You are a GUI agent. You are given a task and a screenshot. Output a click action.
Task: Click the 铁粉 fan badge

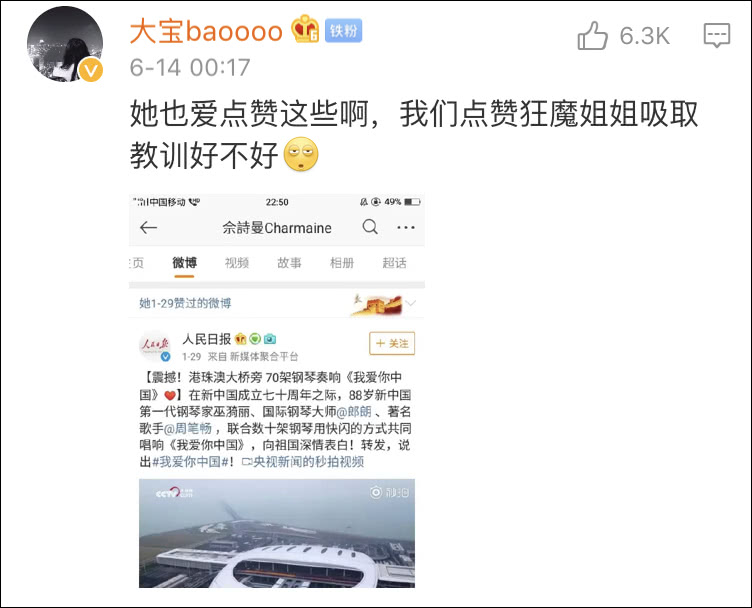click(x=343, y=31)
